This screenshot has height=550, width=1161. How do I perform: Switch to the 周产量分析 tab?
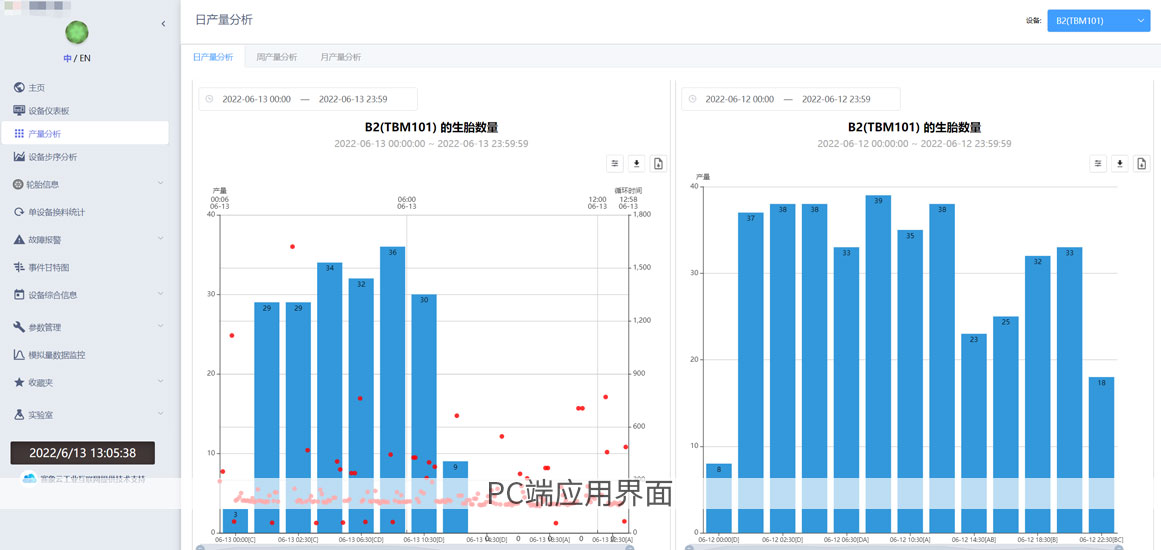tap(276, 57)
